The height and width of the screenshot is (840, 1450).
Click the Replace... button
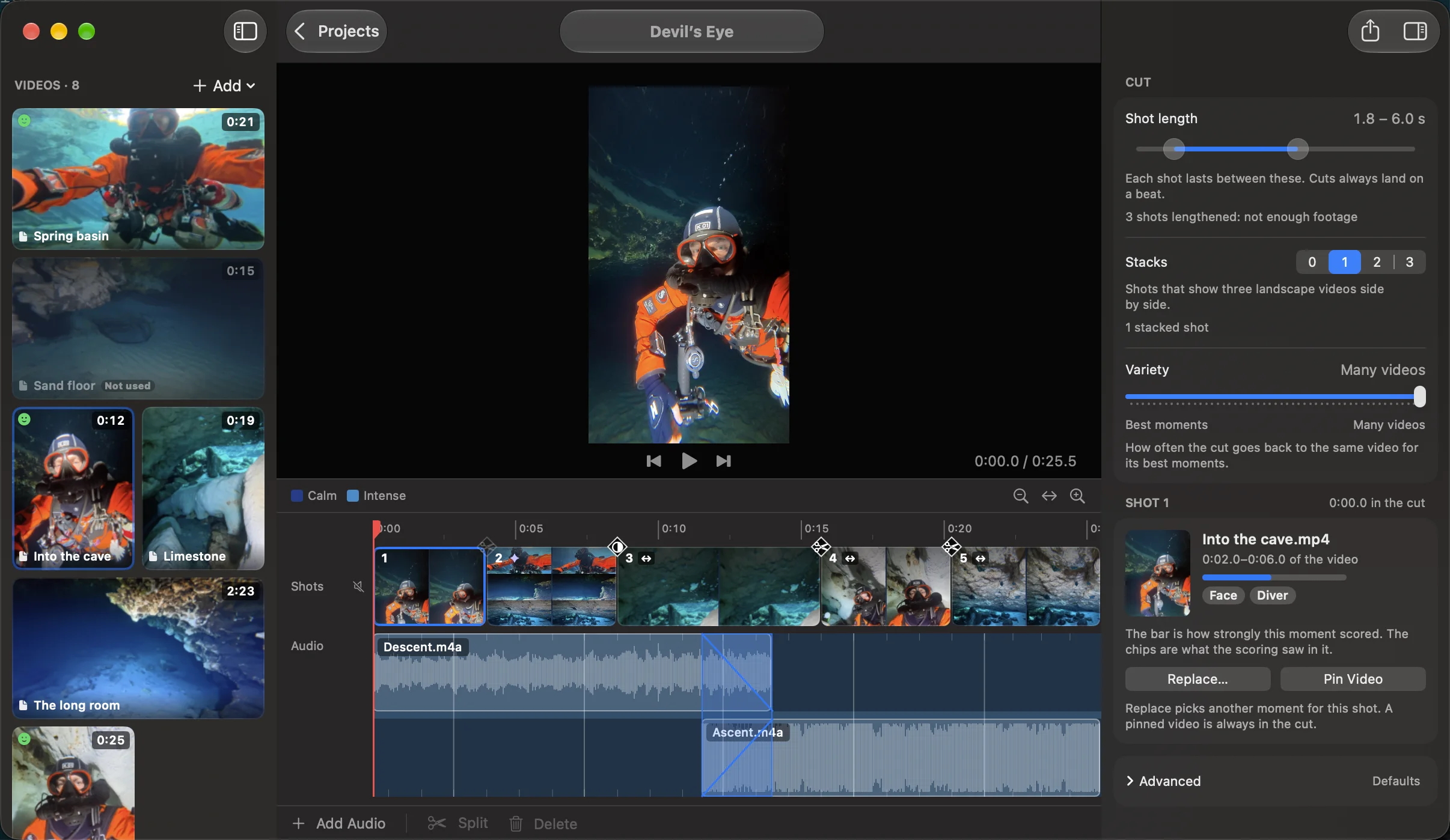tap(1198, 679)
